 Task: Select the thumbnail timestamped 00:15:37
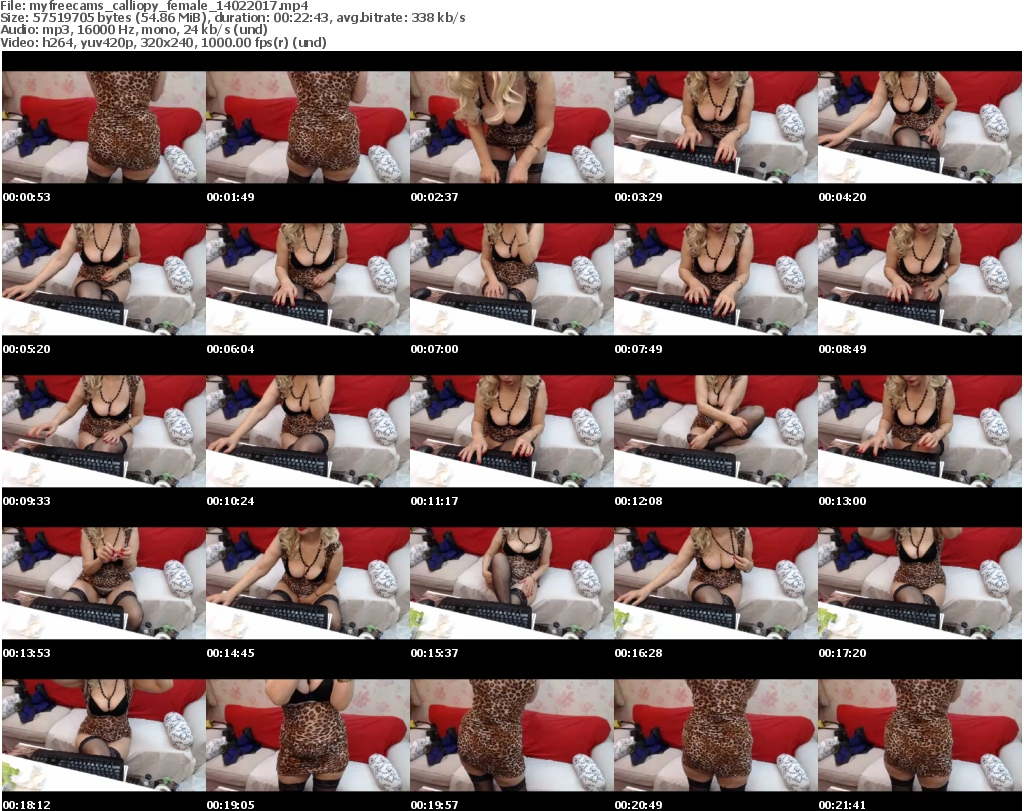tap(511, 584)
